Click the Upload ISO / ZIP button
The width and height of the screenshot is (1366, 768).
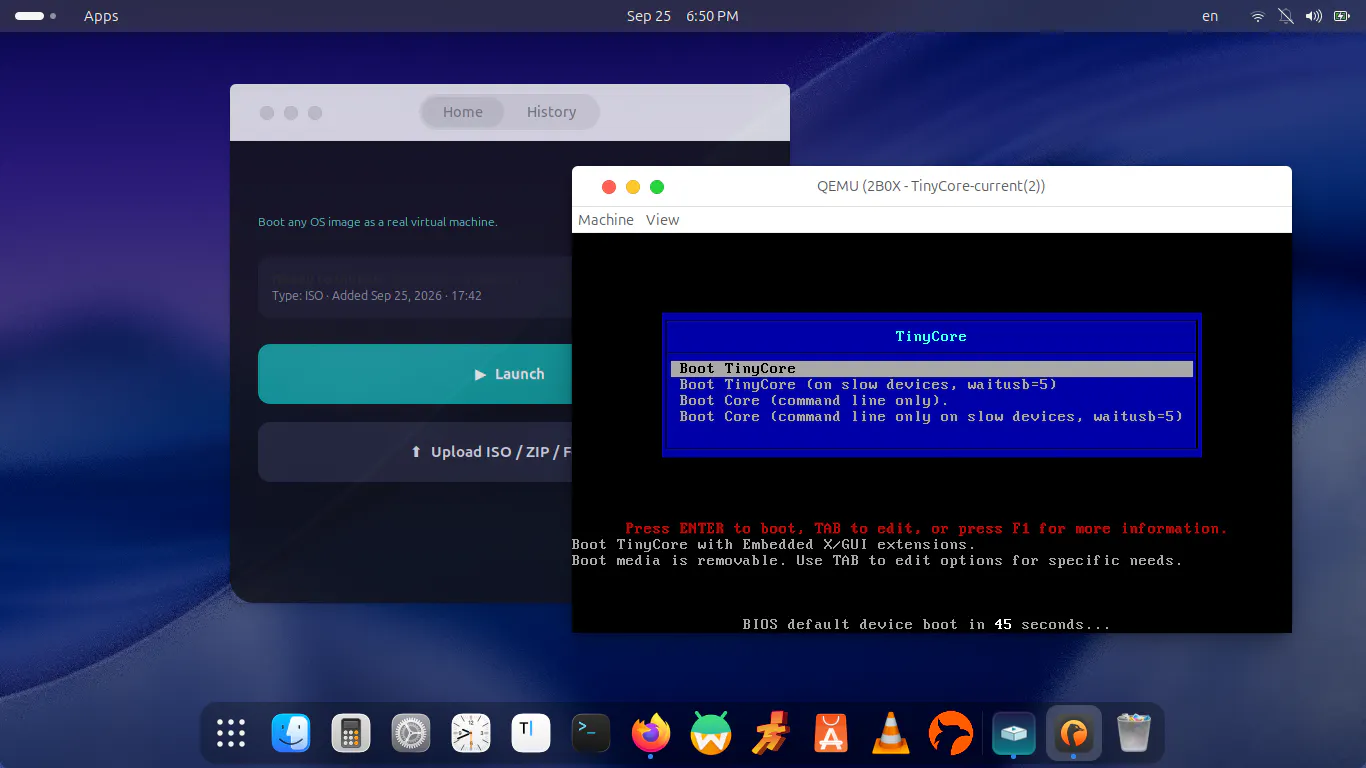pos(510,452)
